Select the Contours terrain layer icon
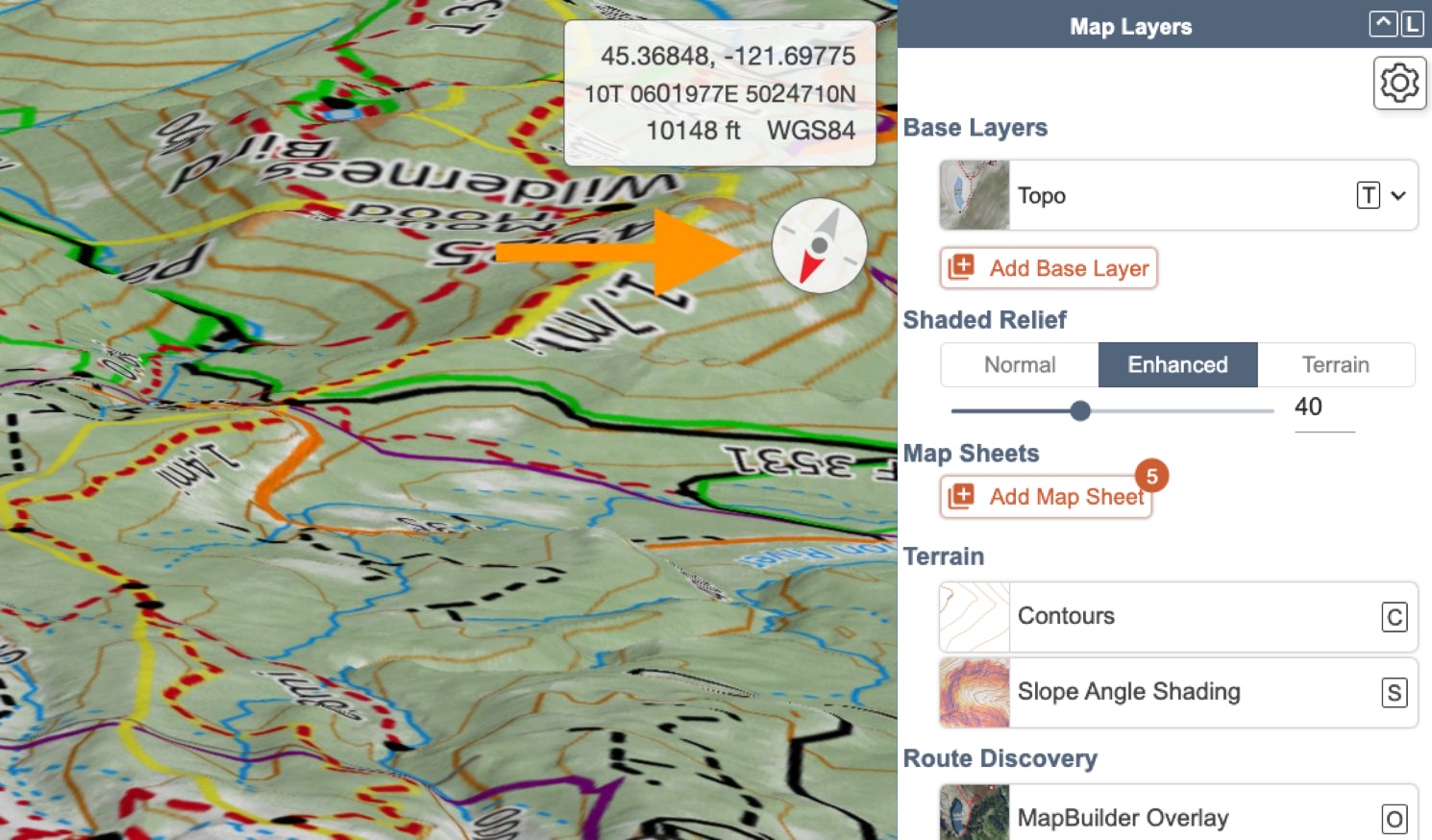 973,616
